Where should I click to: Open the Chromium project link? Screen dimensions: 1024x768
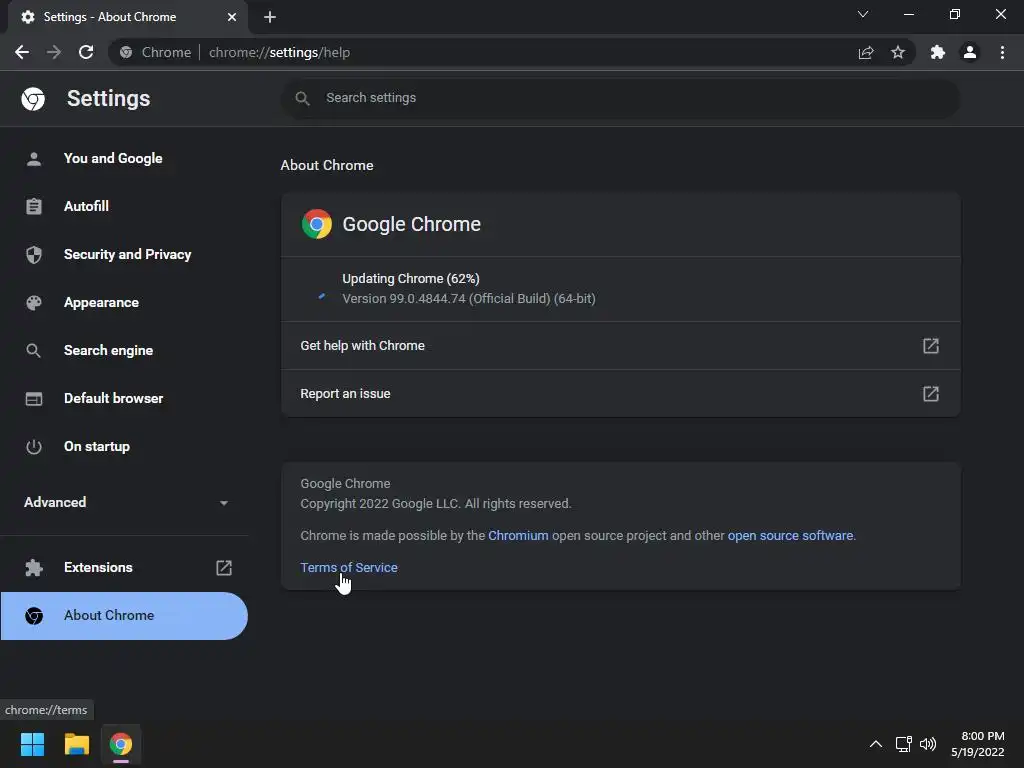point(518,536)
